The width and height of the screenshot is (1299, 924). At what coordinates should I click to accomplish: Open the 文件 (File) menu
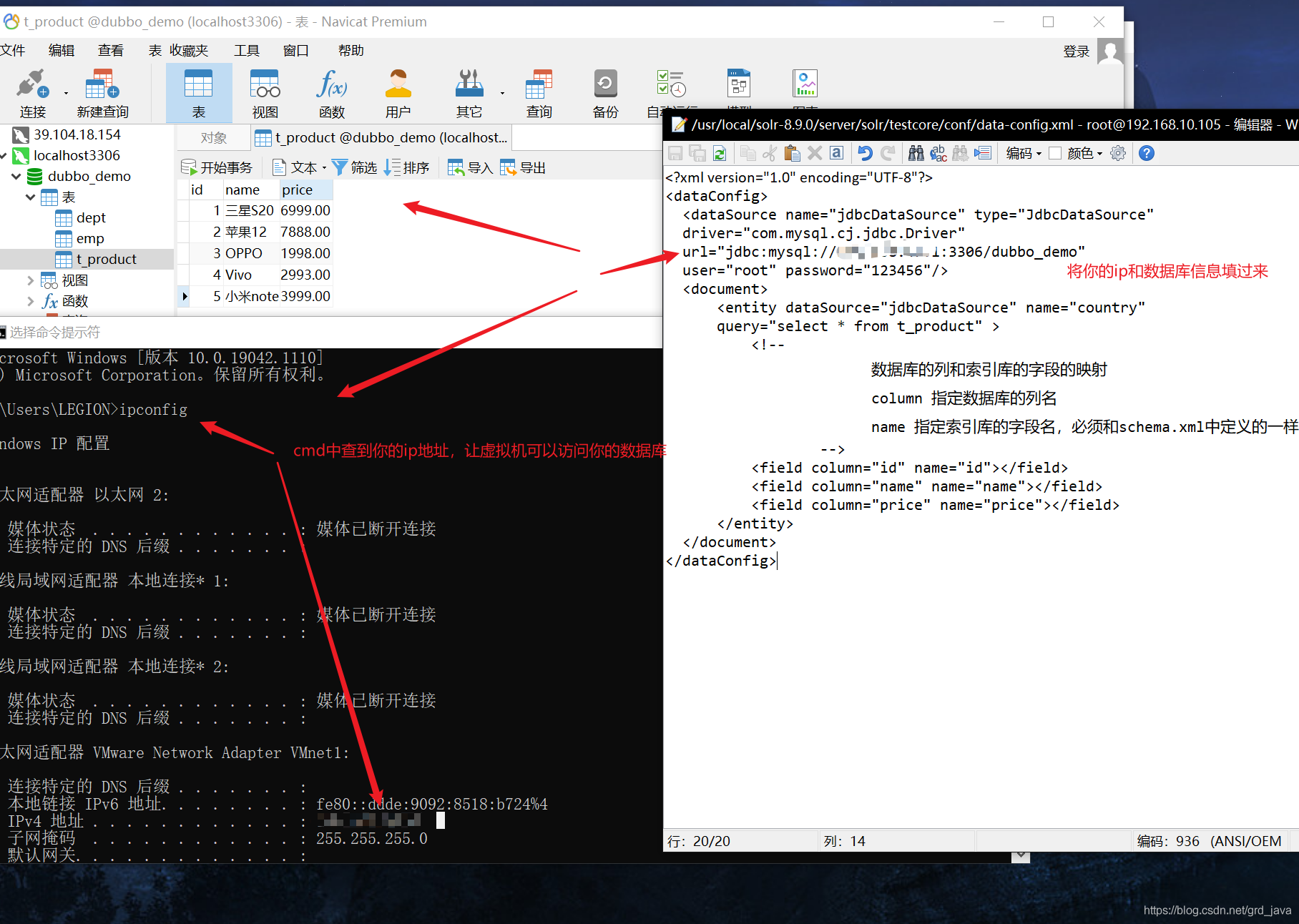[12, 50]
